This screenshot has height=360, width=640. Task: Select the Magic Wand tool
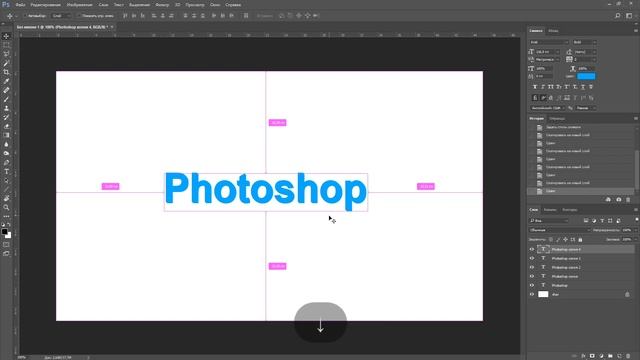[6, 63]
